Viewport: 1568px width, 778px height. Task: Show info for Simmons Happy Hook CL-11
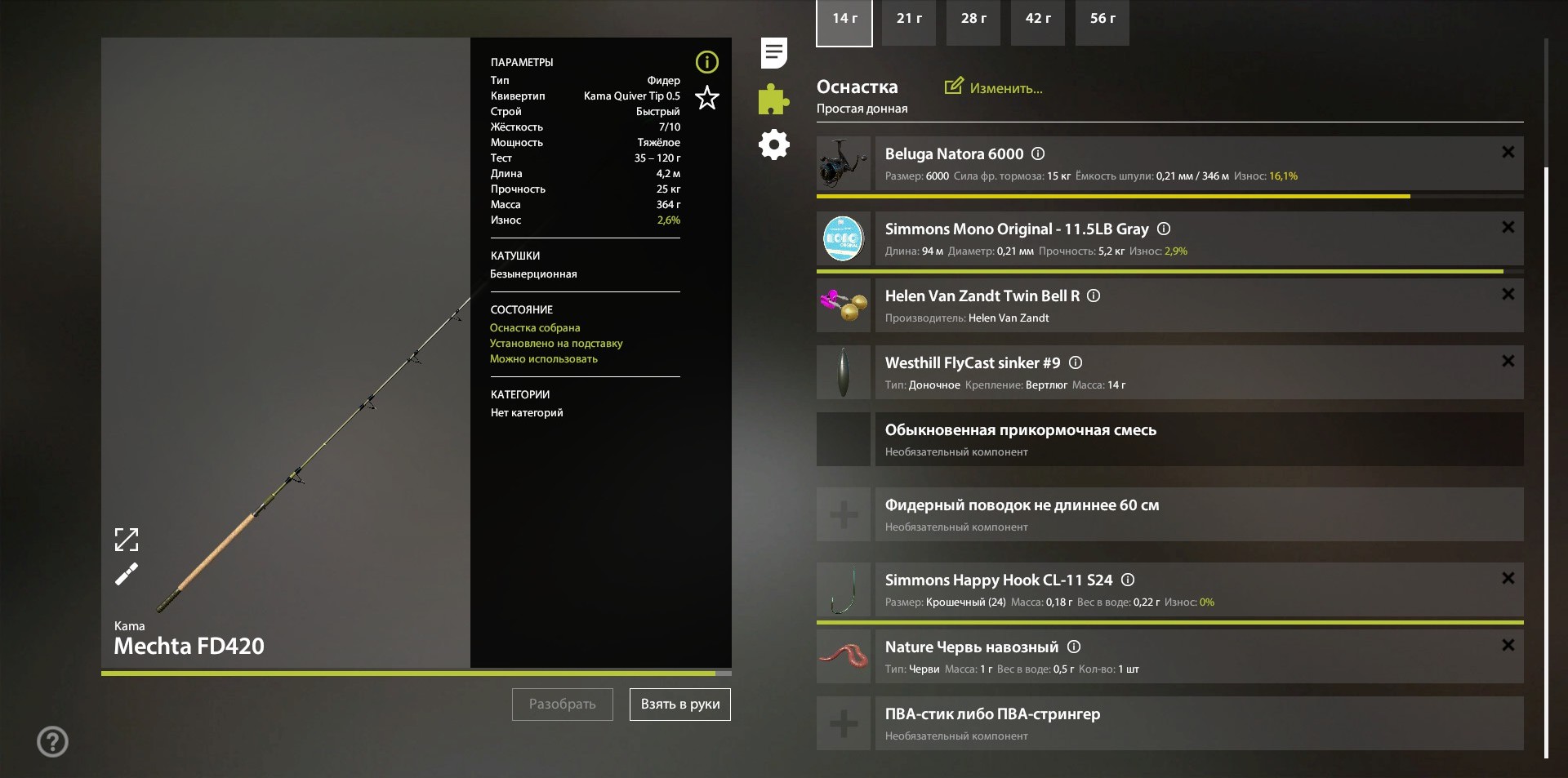[x=1128, y=580]
